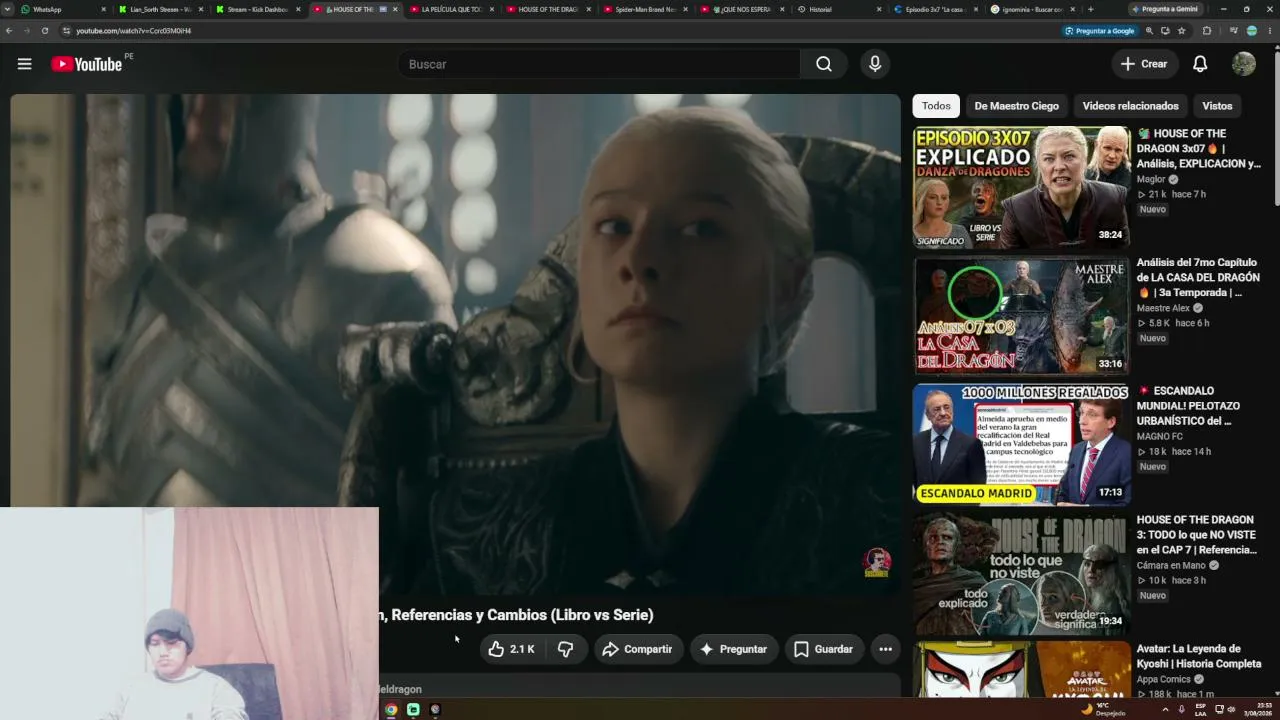Image resolution: width=1280 pixels, height=720 pixels.
Task: Visit the Maglor channel name
Action: 1151,180
